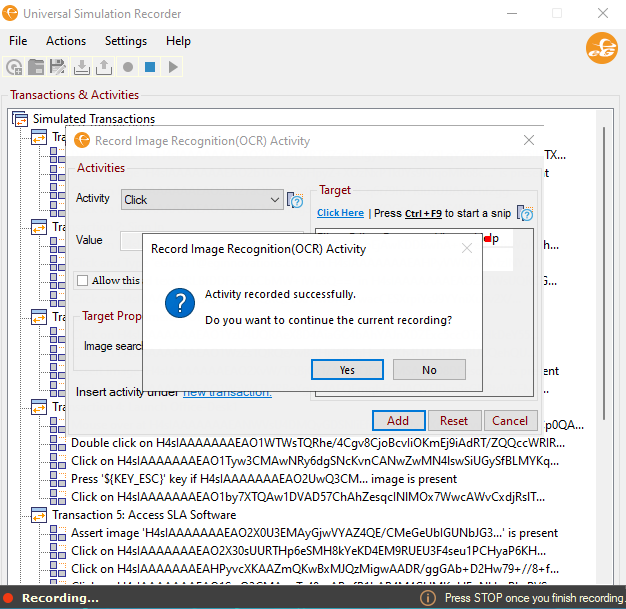
Task: Click the play toolbar button
Action: [x=173, y=67]
